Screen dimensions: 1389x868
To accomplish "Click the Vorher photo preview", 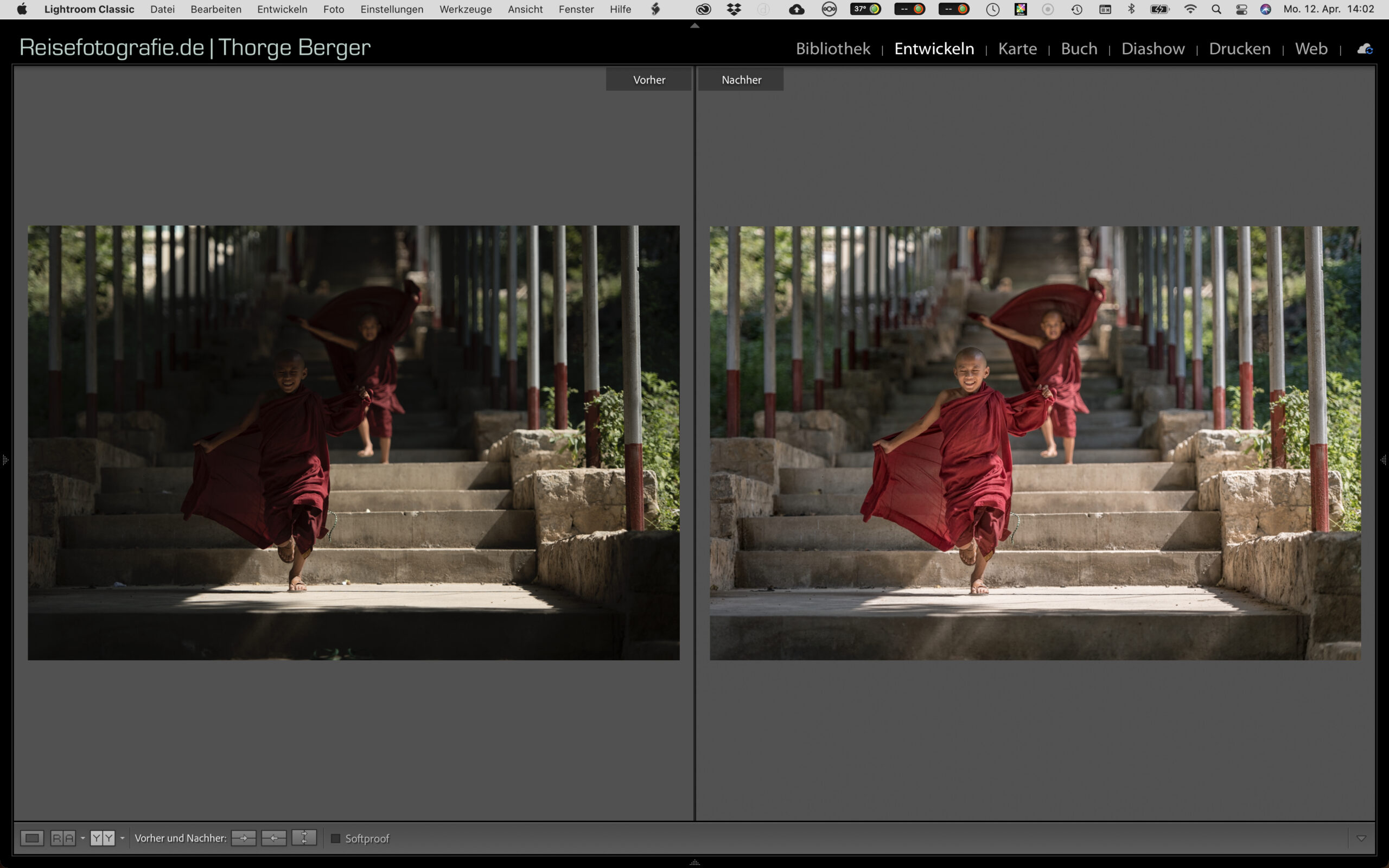I will pyautogui.click(x=354, y=443).
